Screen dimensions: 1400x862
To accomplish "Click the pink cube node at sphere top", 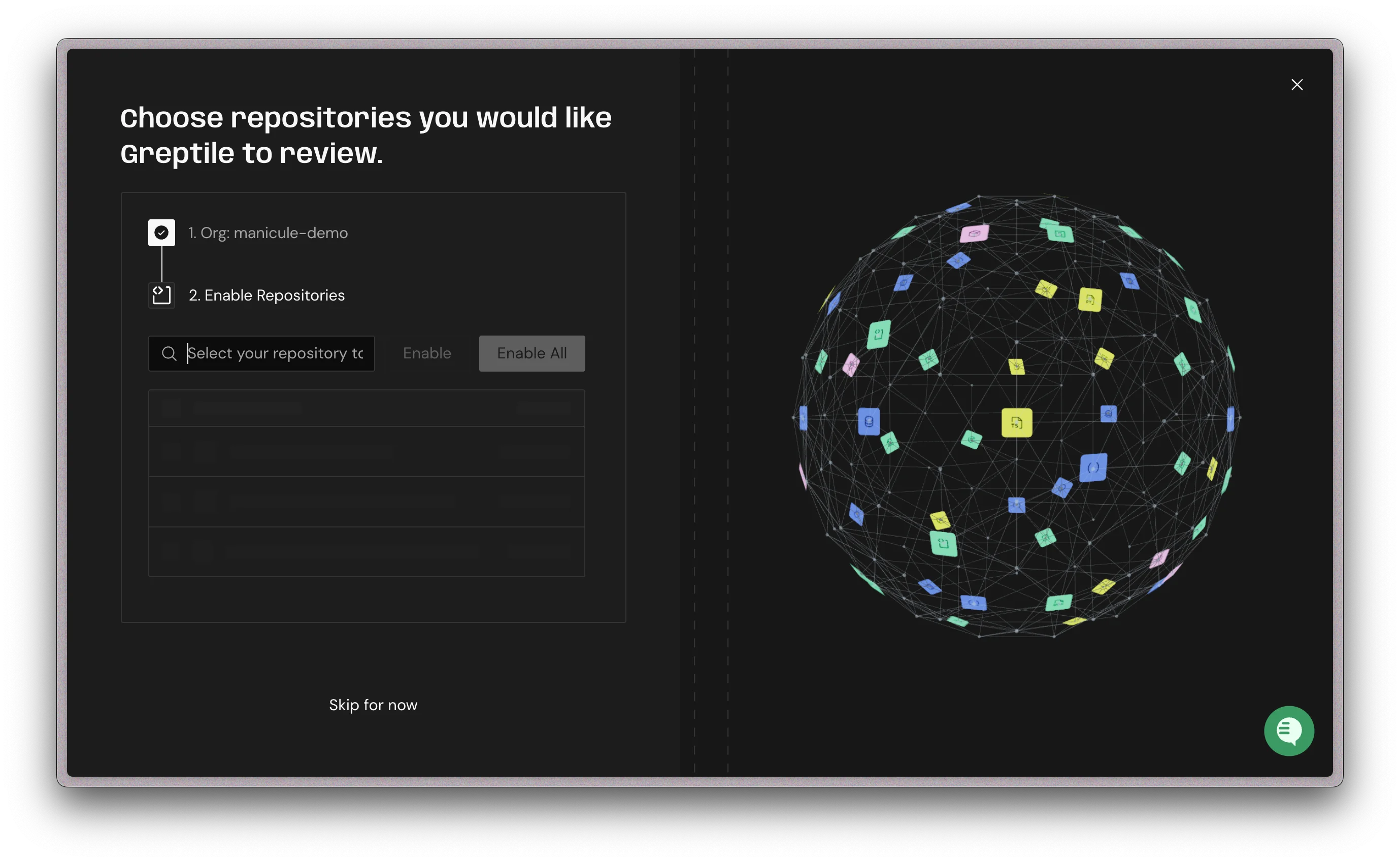I will 974,233.
